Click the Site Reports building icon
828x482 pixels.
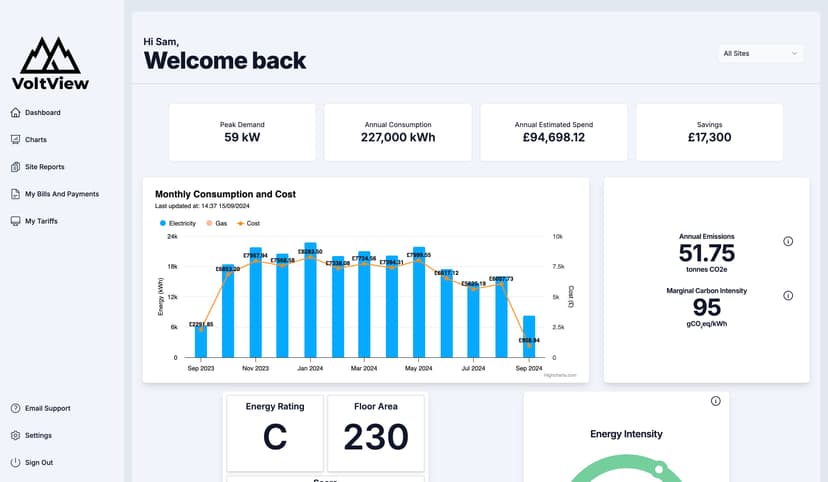pyautogui.click(x=15, y=167)
